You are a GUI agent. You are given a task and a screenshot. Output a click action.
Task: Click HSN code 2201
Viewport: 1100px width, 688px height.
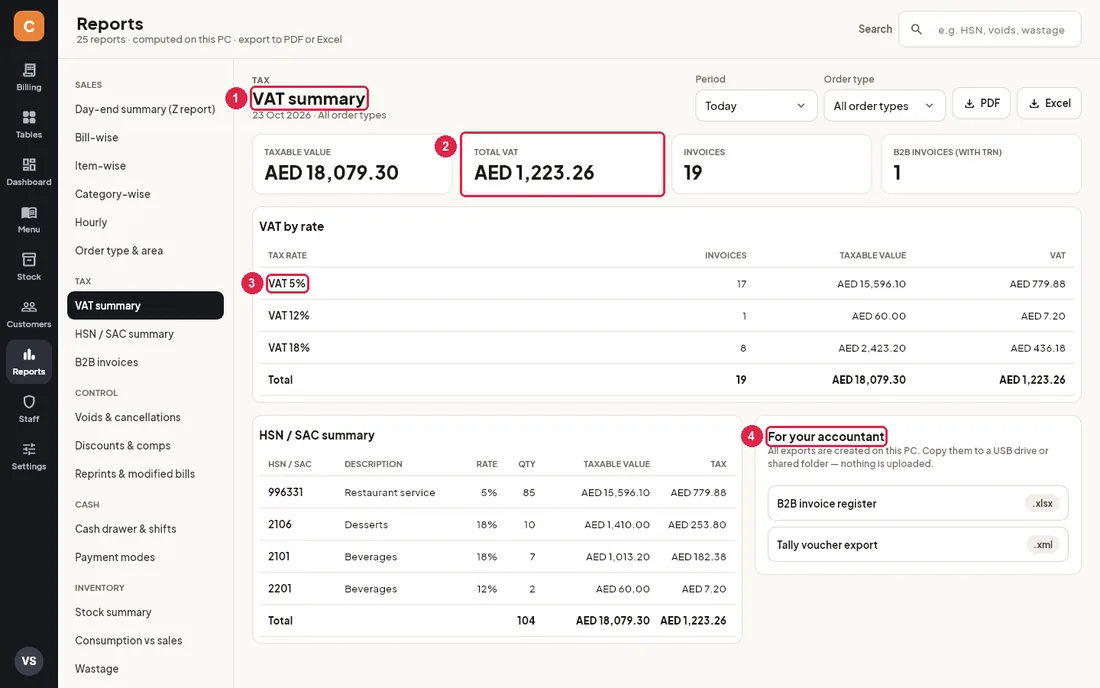(279, 588)
